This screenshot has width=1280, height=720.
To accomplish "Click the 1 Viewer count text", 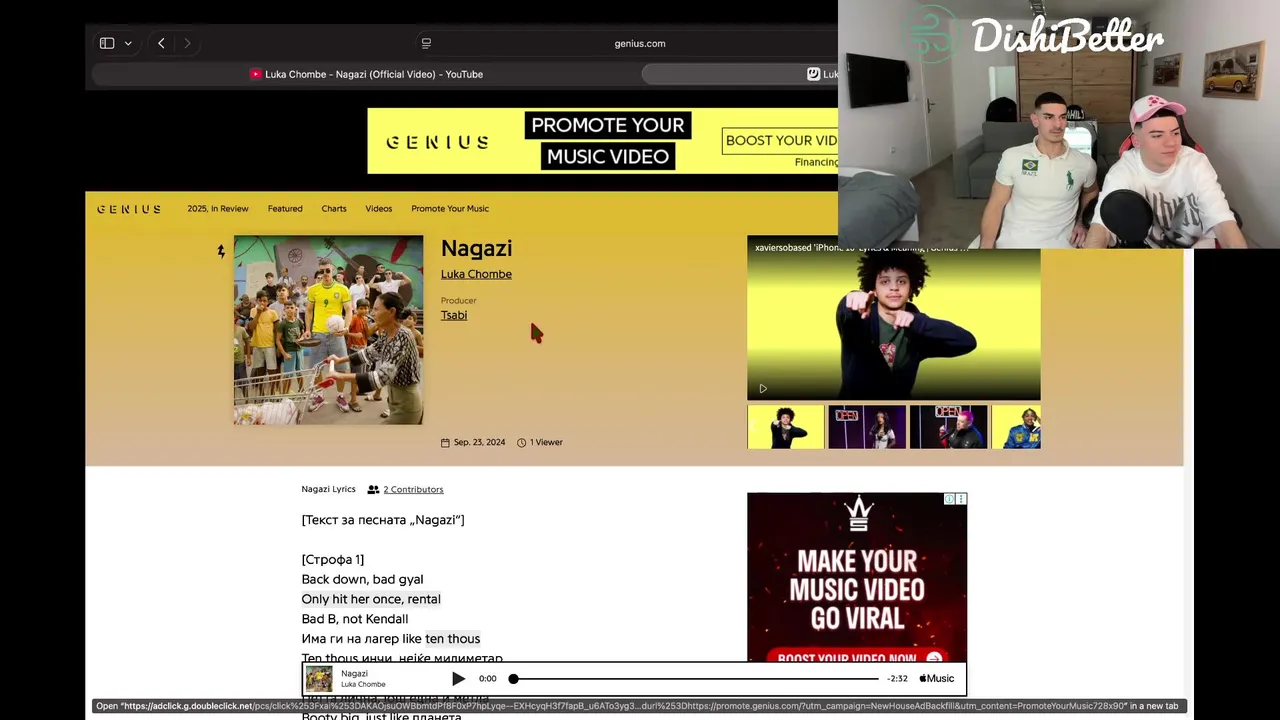I will [x=546, y=442].
